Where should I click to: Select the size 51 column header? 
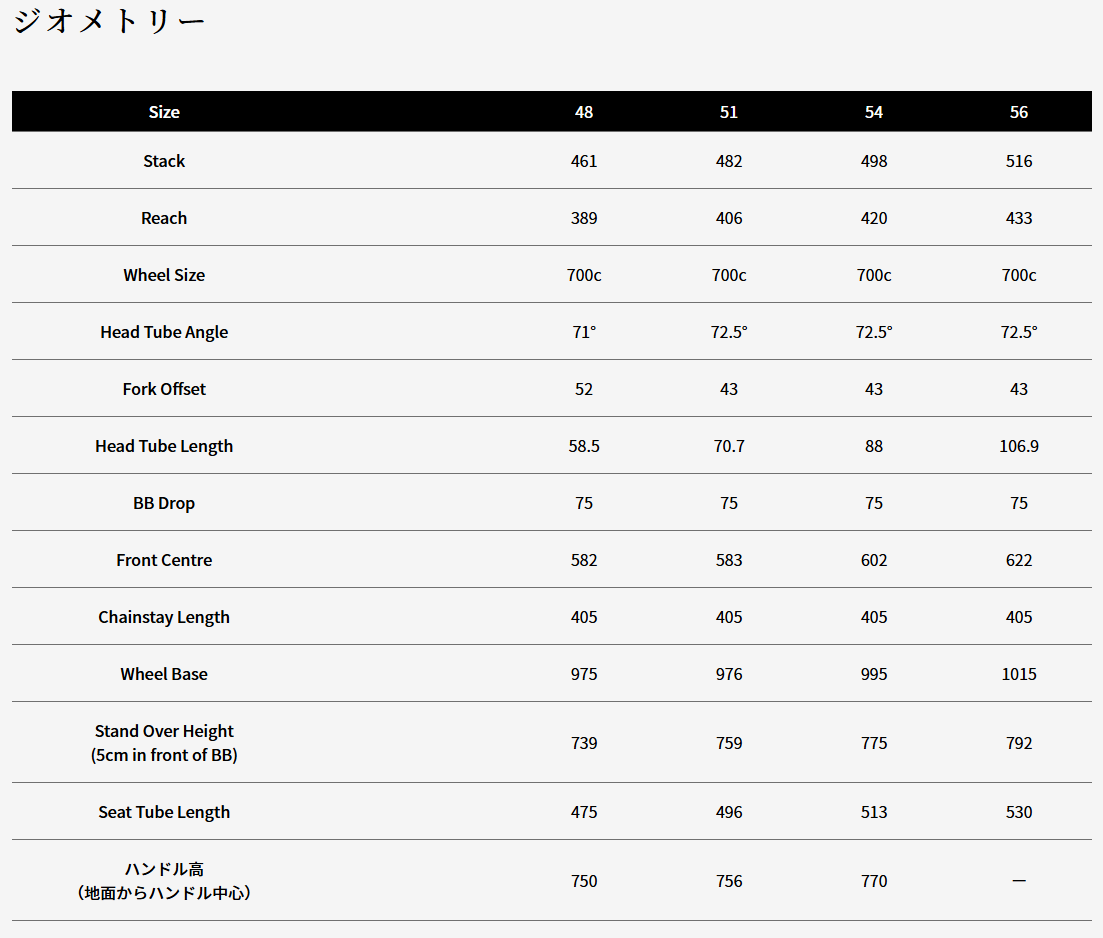pyautogui.click(x=729, y=112)
